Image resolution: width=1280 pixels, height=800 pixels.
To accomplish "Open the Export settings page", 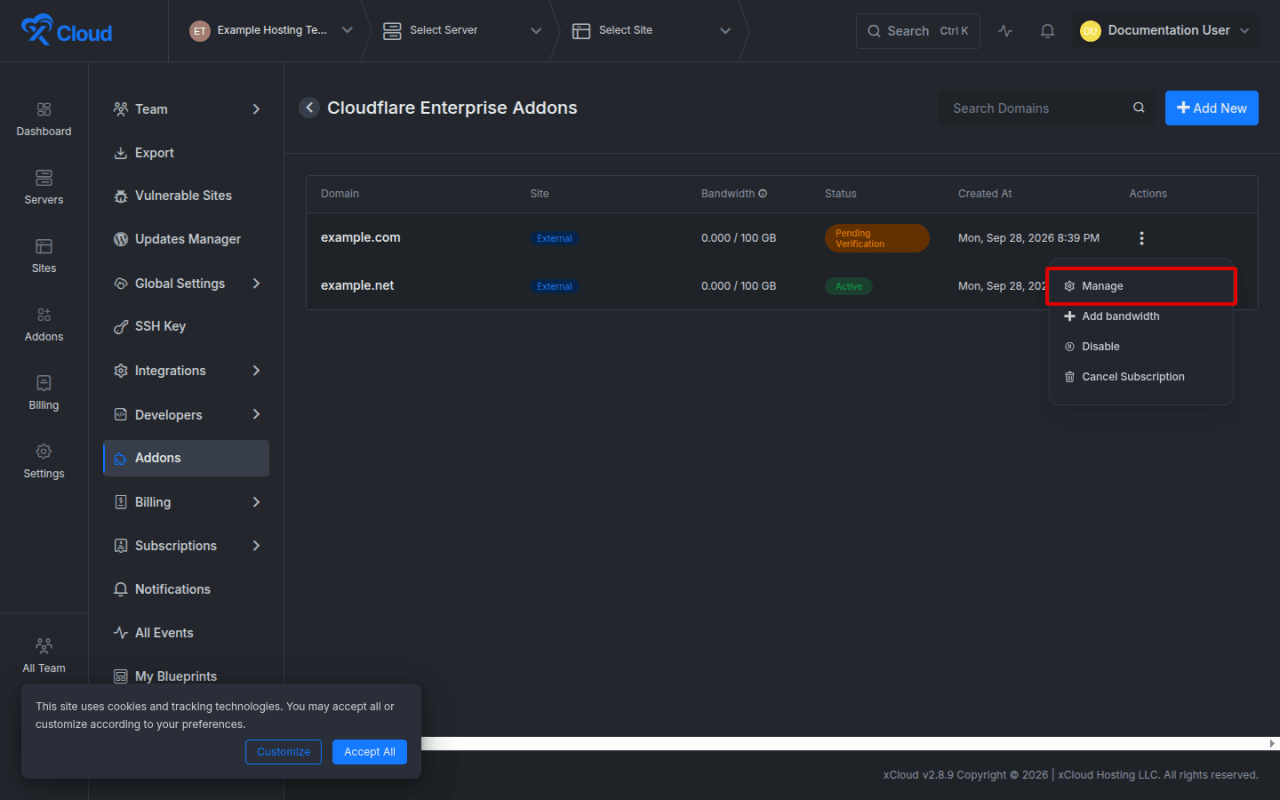I will (x=186, y=153).
